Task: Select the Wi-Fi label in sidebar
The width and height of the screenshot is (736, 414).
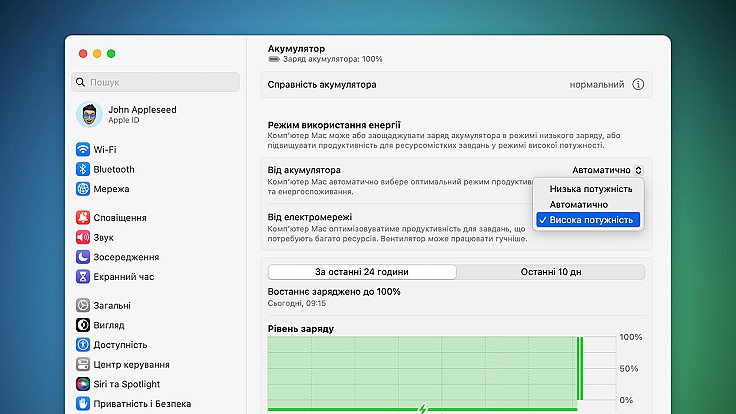Action: click(105, 150)
